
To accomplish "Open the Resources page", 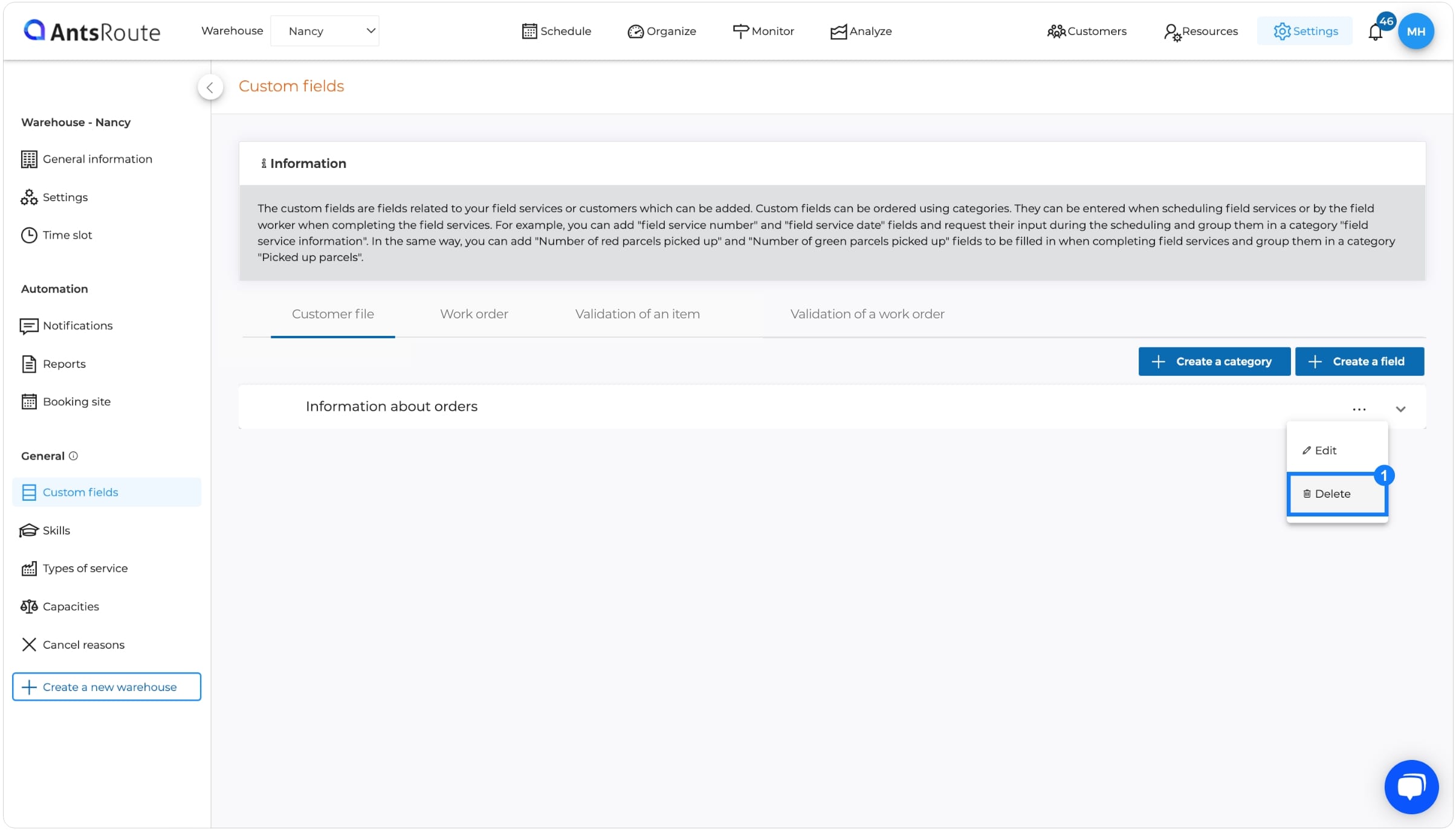I will pos(1200,31).
